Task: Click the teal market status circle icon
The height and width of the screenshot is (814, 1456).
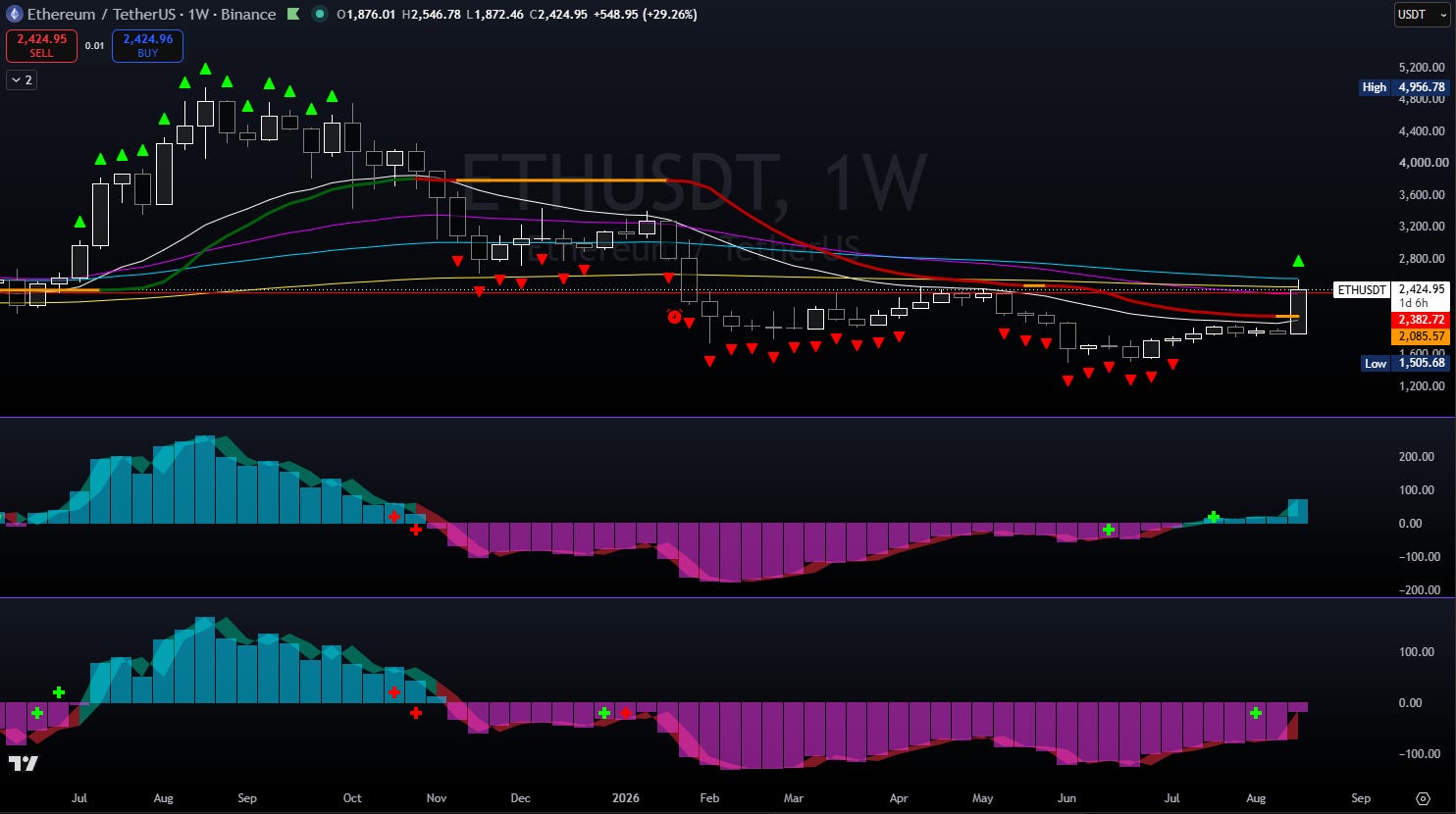Action: 320,15
